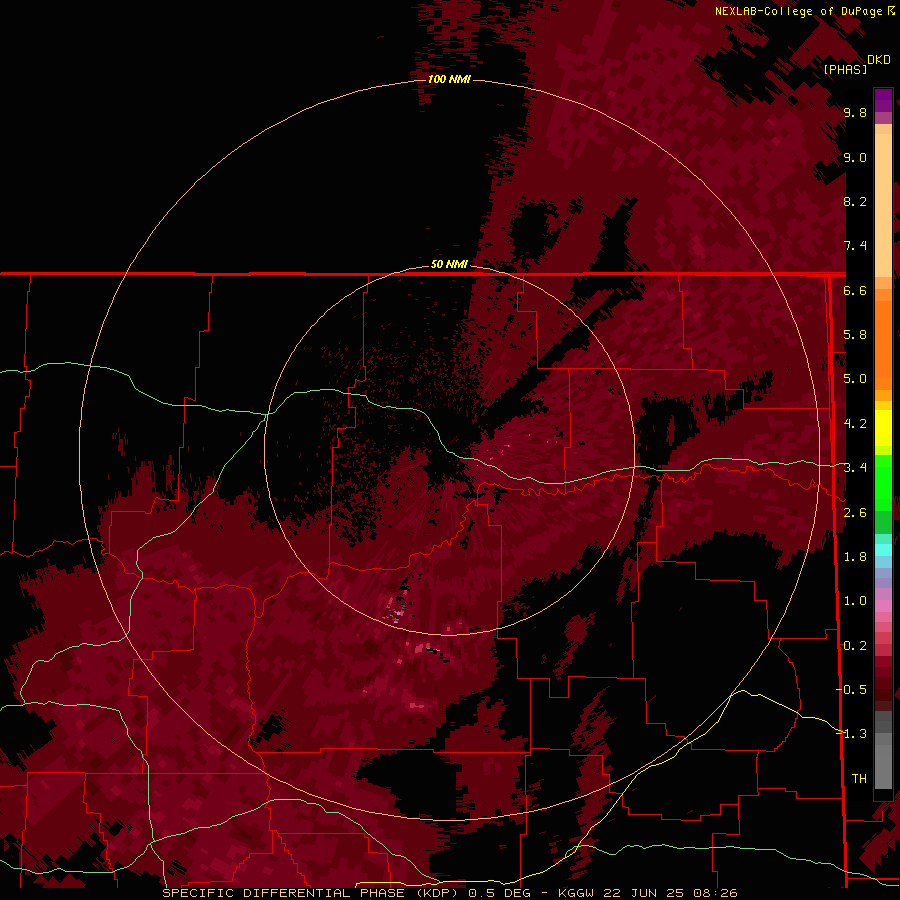
Task: Click the 5.8 scale value
Action: (855, 335)
